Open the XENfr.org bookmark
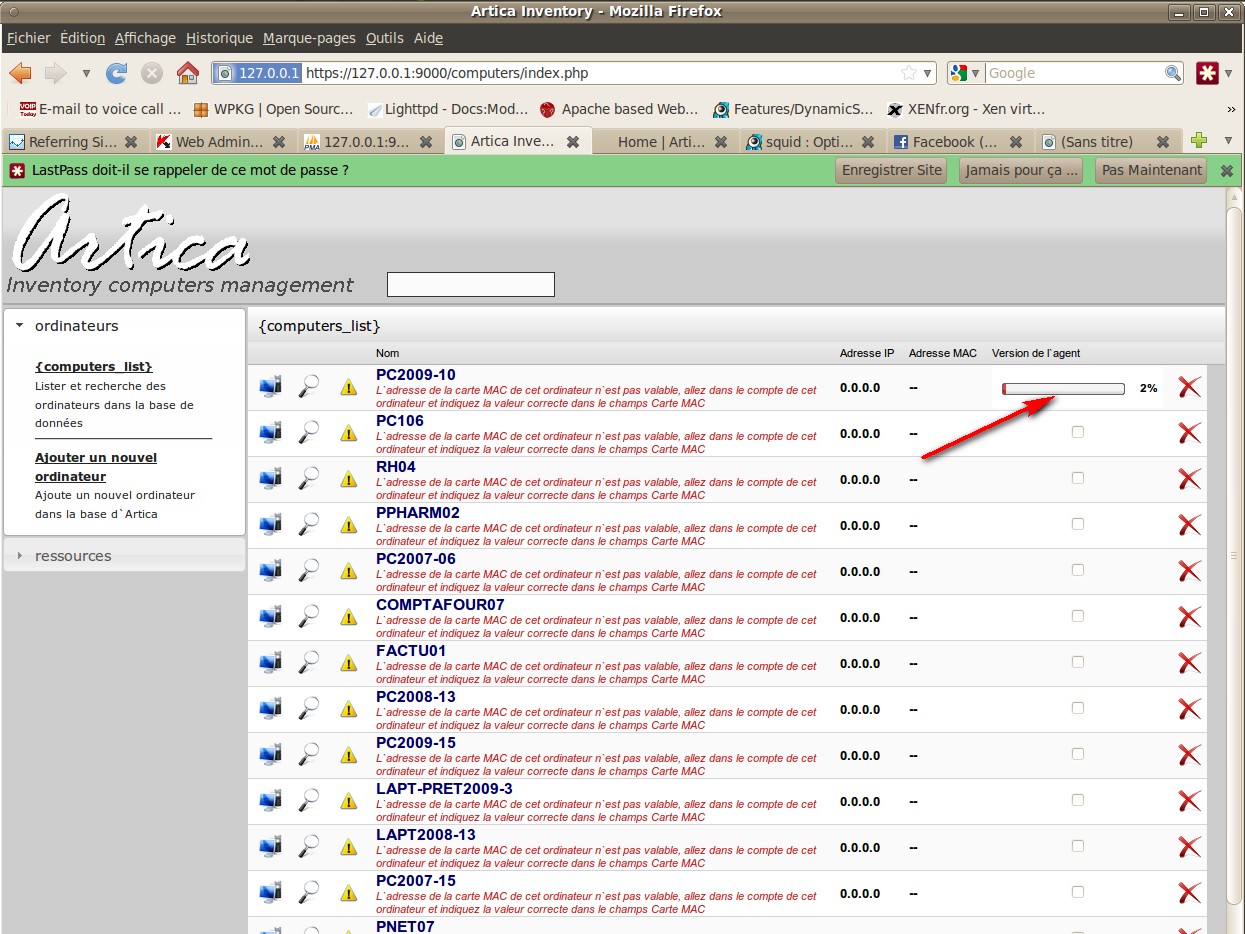This screenshot has width=1245, height=934. pyautogui.click(x=965, y=109)
